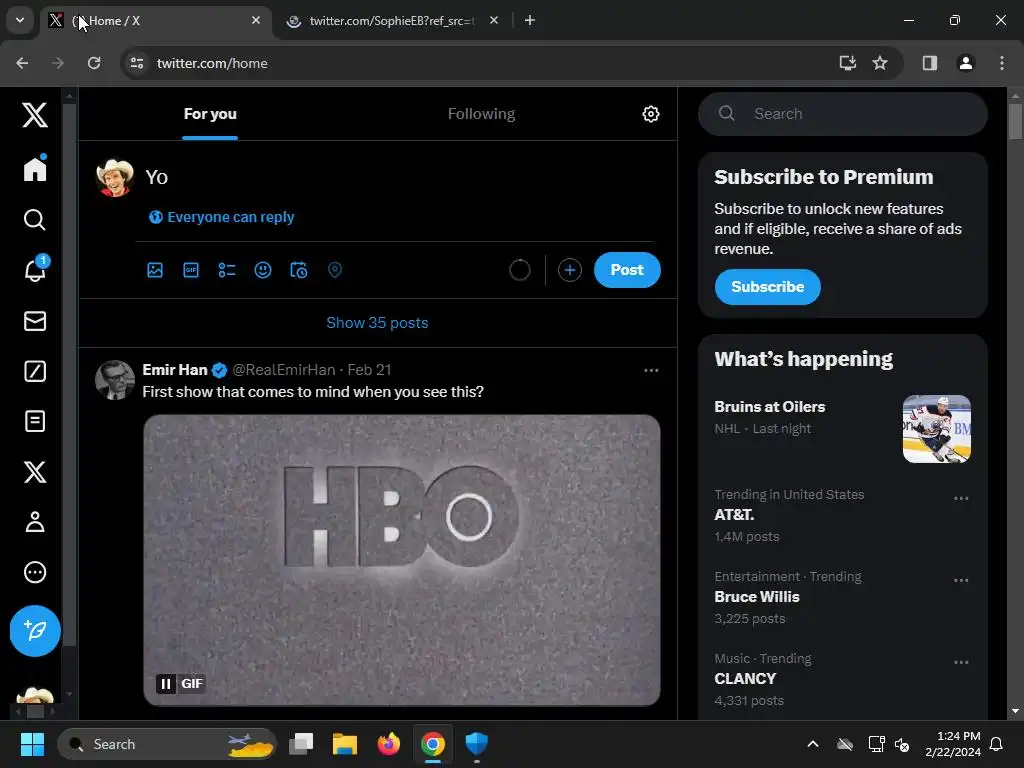Add a GIF using the GIF icon
Viewport: 1024px width, 768px height.
pos(191,270)
